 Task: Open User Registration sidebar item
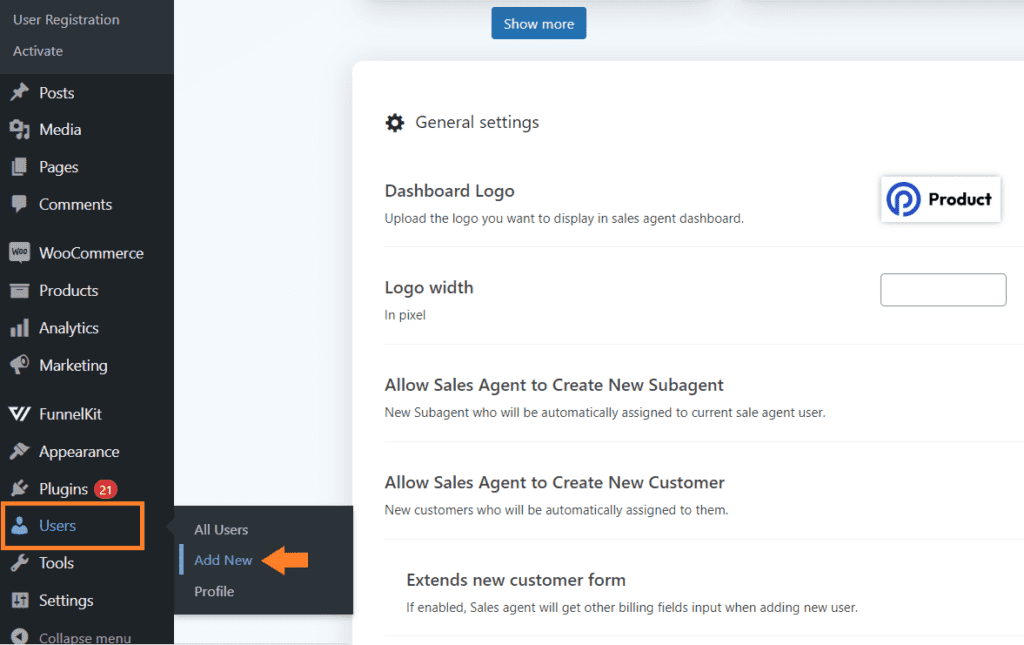(x=66, y=20)
